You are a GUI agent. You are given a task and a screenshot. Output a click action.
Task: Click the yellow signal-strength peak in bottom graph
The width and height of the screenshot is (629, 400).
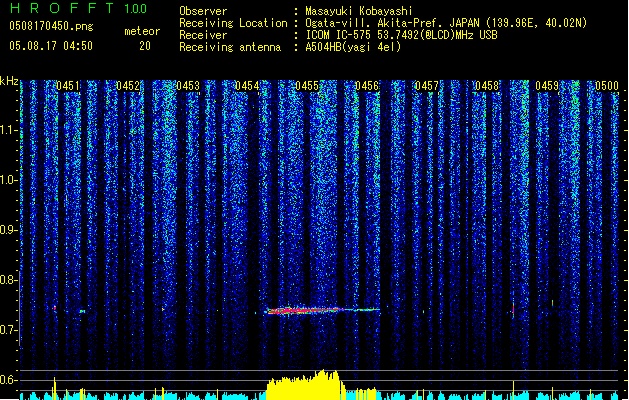coord(305,385)
